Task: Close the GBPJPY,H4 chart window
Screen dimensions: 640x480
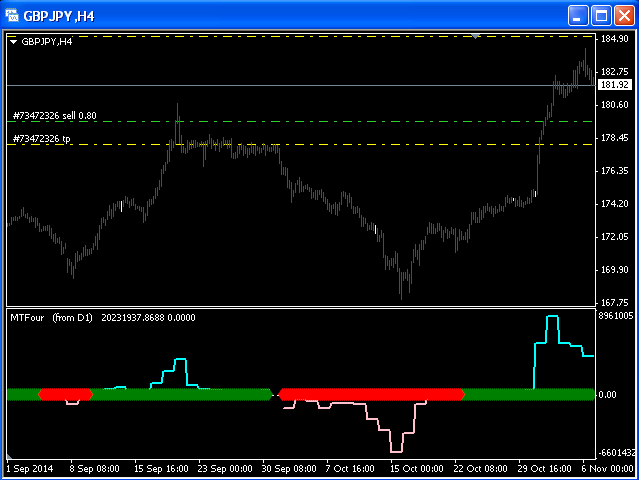Action: point(624,15)
